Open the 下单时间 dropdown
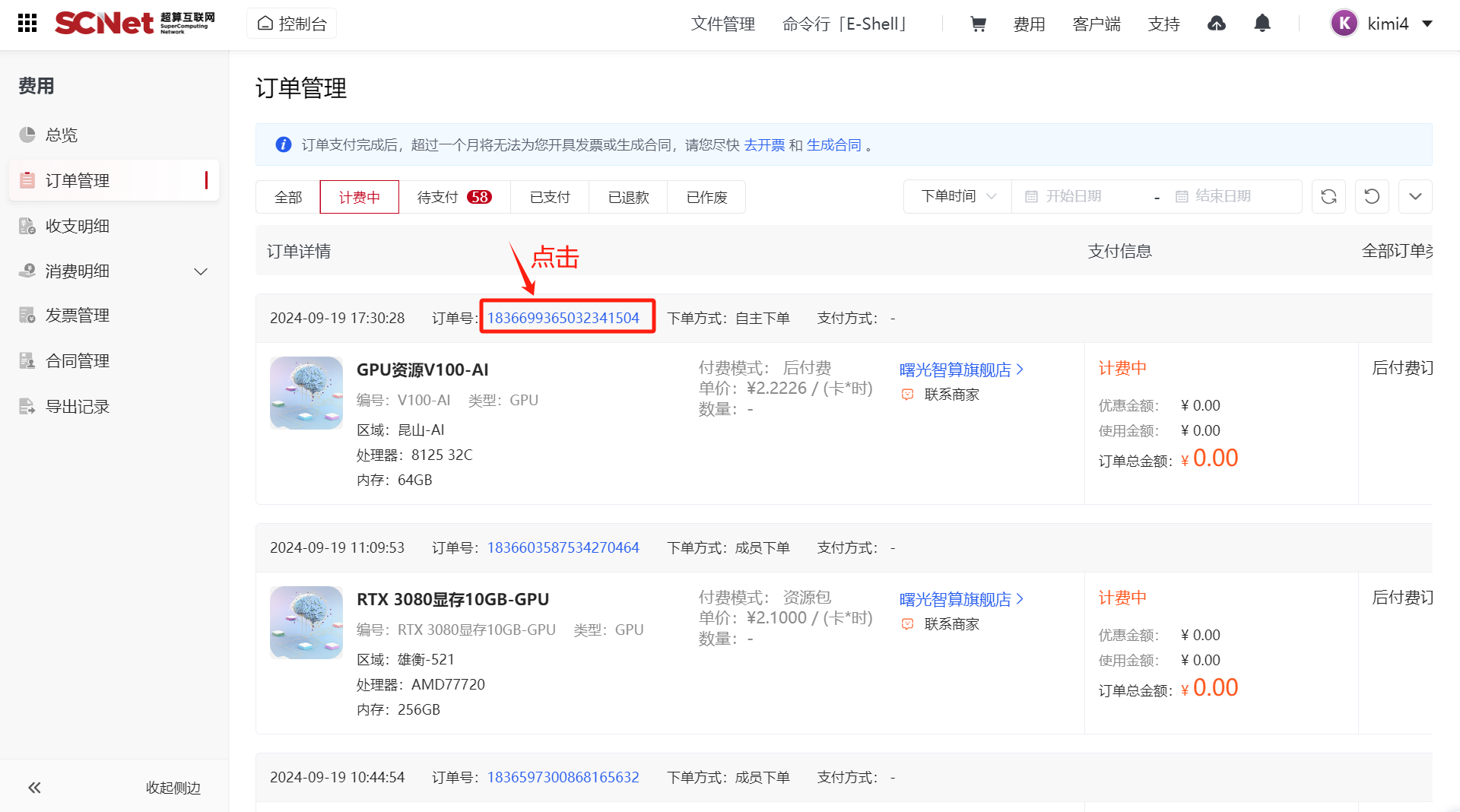1460x812 pixels. (957, 197)
